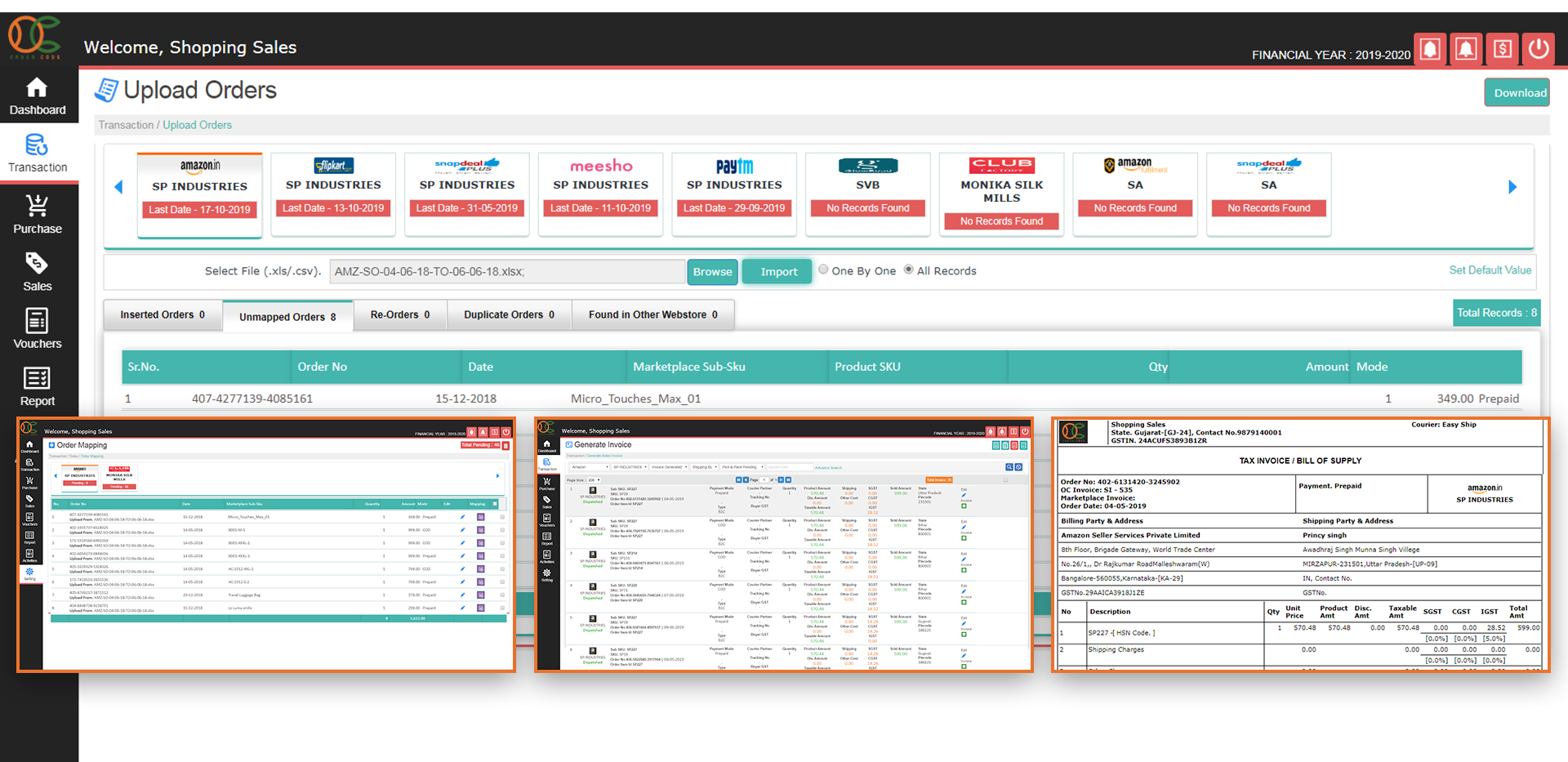The height and width of the screenshot is (762, 1568).
Task: Click the dollar icon in header
Action: pyautogui.click(x=1503, y=49)
